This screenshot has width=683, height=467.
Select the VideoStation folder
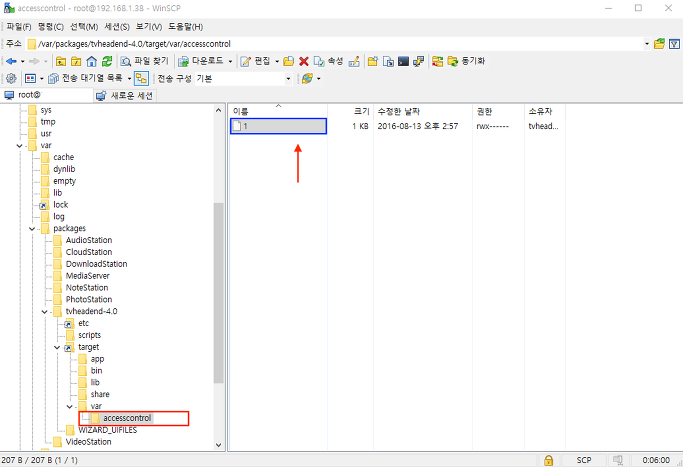[x=88, y=442]
